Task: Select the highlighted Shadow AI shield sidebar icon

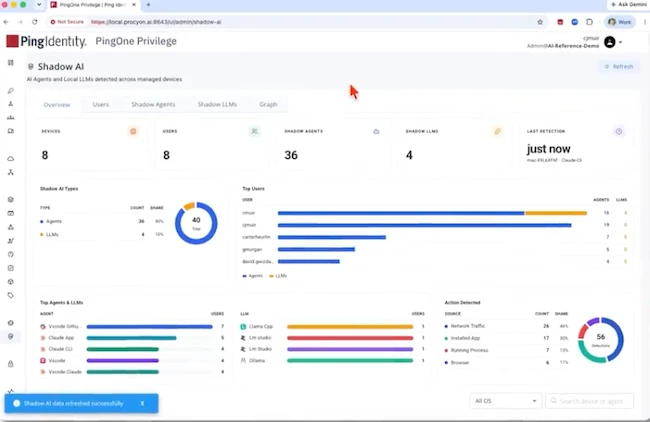Action: coord(11,336)
